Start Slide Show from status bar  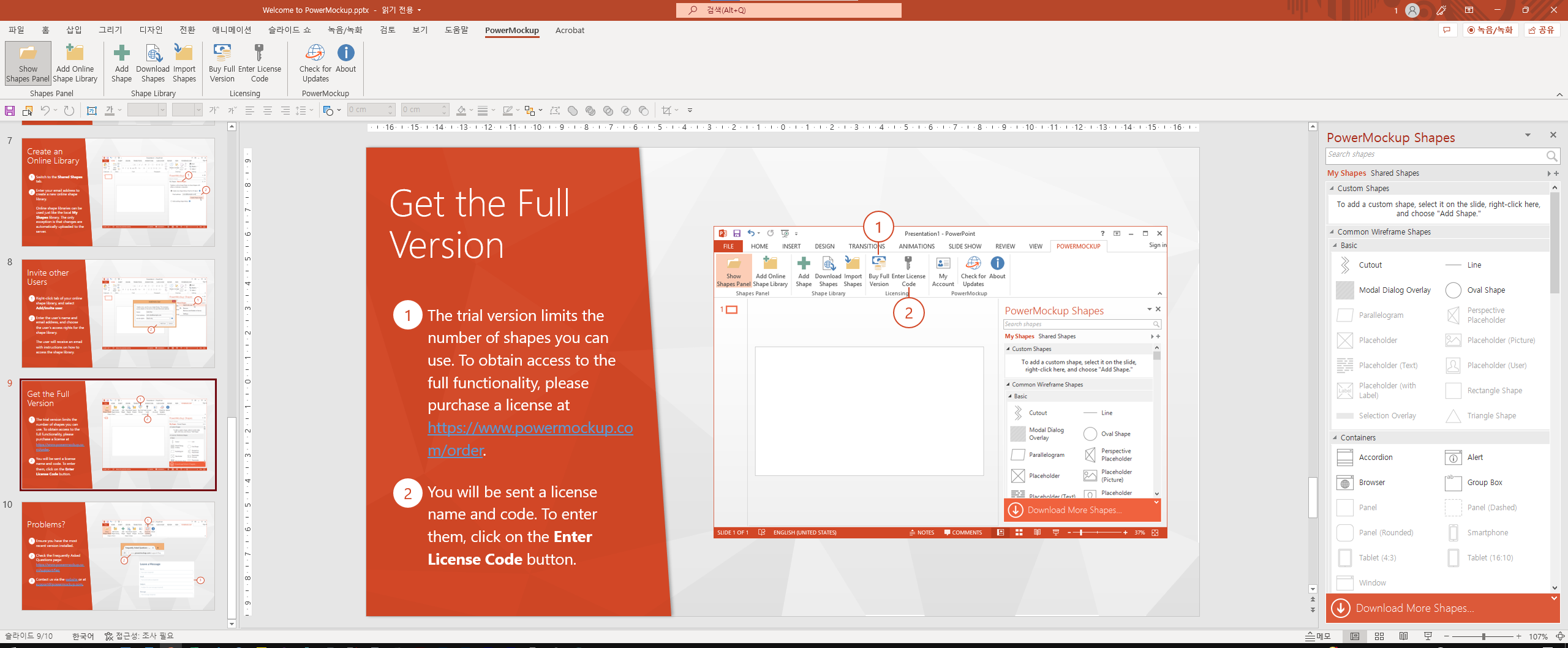click(x=1428, y=636)
